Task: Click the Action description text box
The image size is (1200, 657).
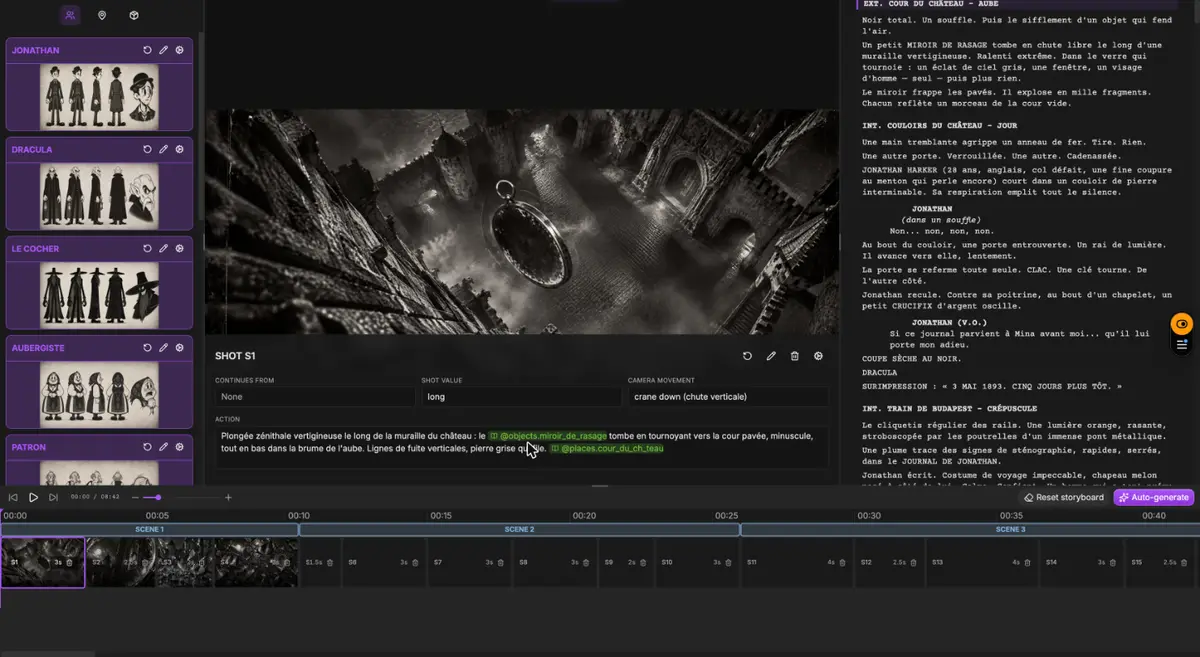Action: tap(521, 447)
